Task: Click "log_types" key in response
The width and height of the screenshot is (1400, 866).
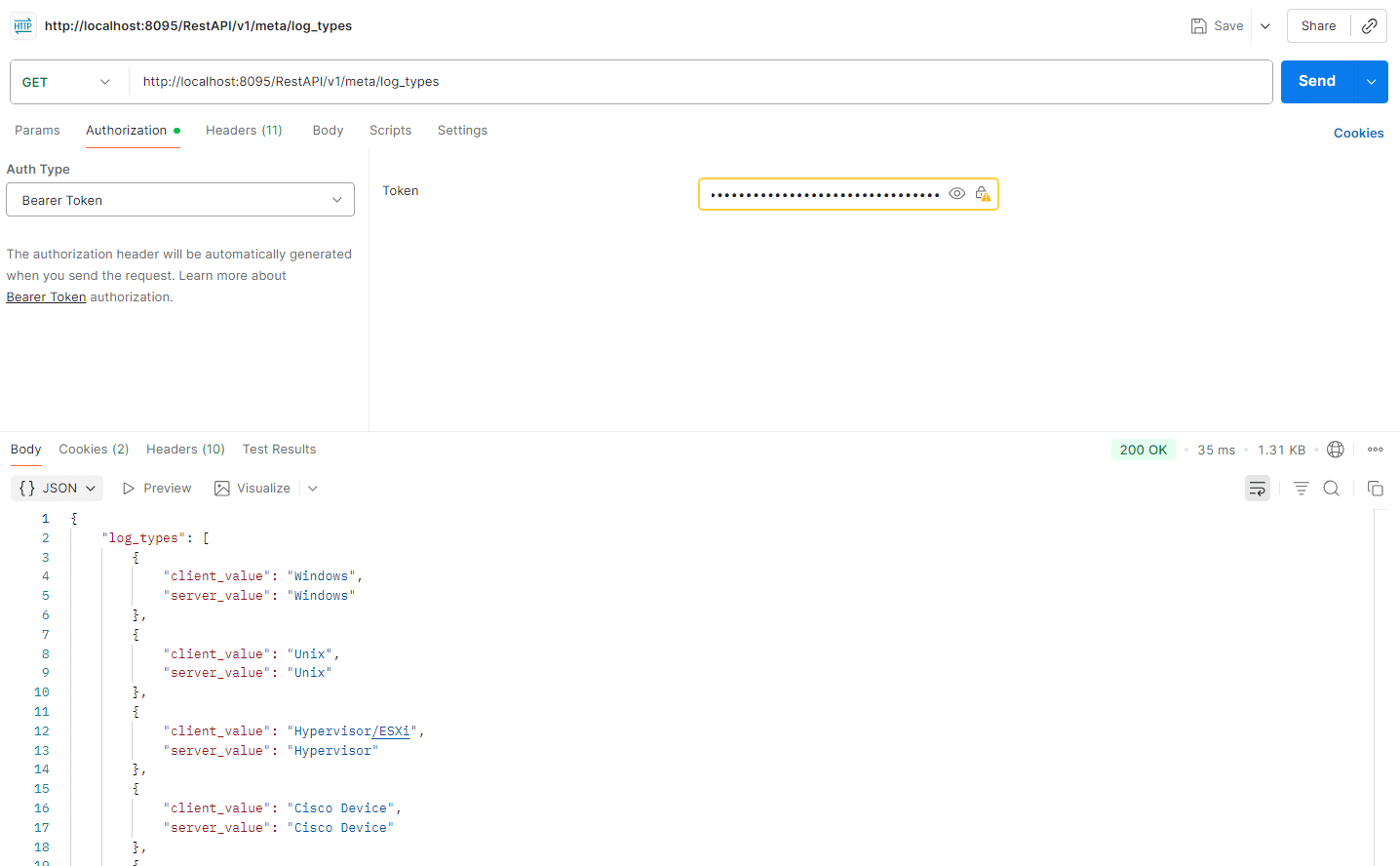Action: click(143, 538)
